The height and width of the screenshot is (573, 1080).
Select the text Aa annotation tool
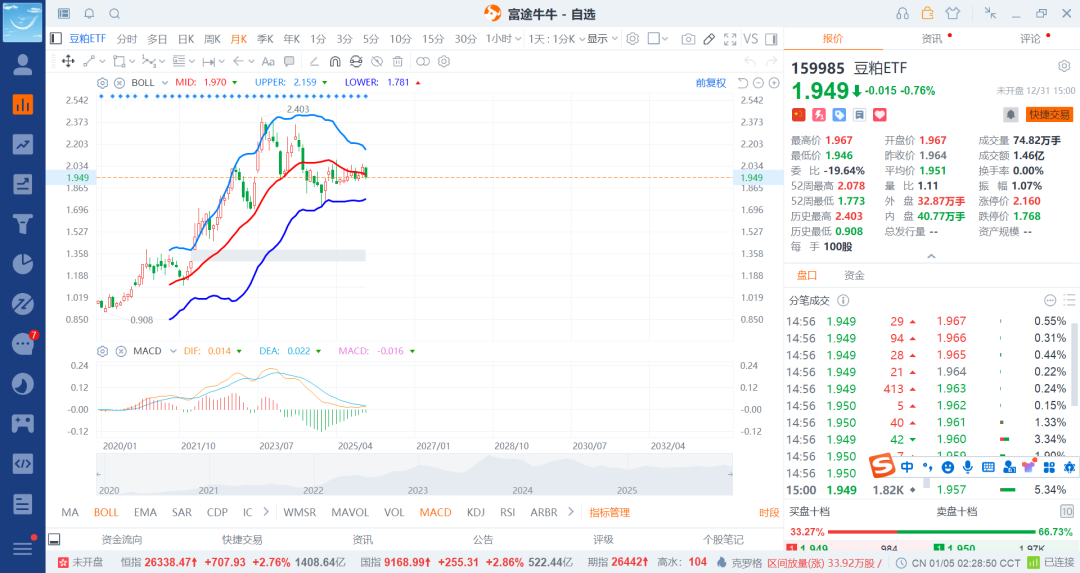[268, 61]
